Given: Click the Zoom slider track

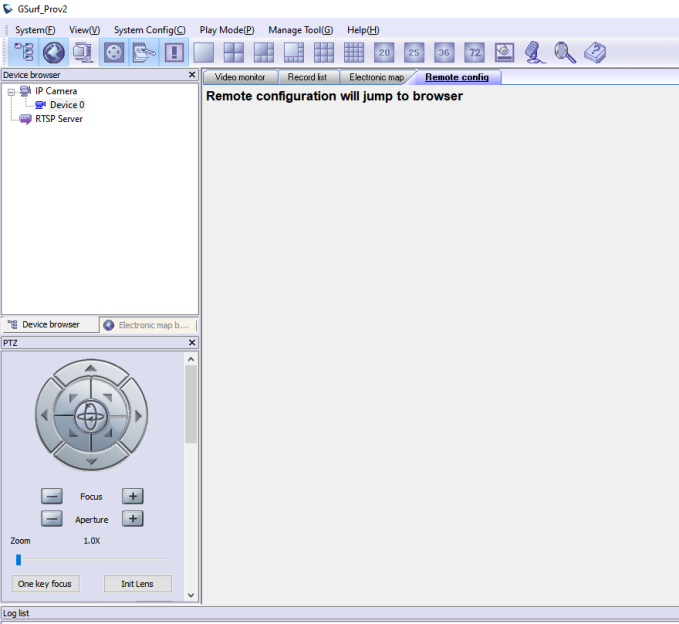Looking at the screenshot, I should (x=92, y=560).
